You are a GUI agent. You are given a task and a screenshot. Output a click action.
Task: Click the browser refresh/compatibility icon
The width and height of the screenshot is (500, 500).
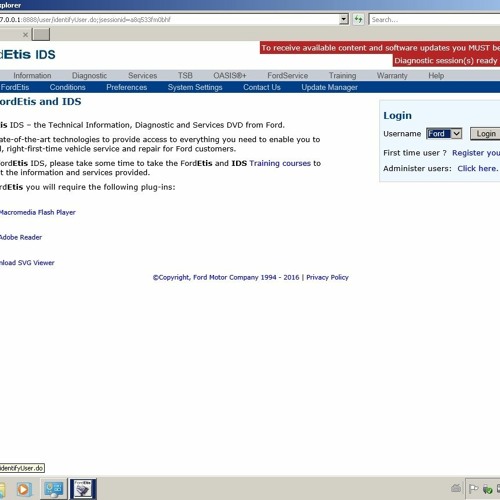[x=358, y=19]
